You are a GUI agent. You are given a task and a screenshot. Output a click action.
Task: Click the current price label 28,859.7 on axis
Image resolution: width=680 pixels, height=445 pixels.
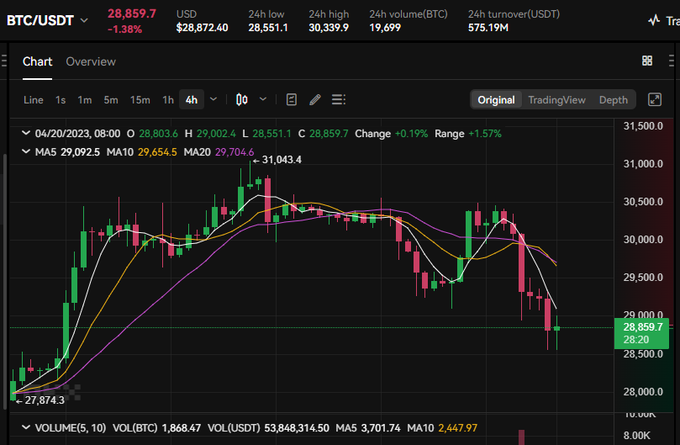pos(643,327)
